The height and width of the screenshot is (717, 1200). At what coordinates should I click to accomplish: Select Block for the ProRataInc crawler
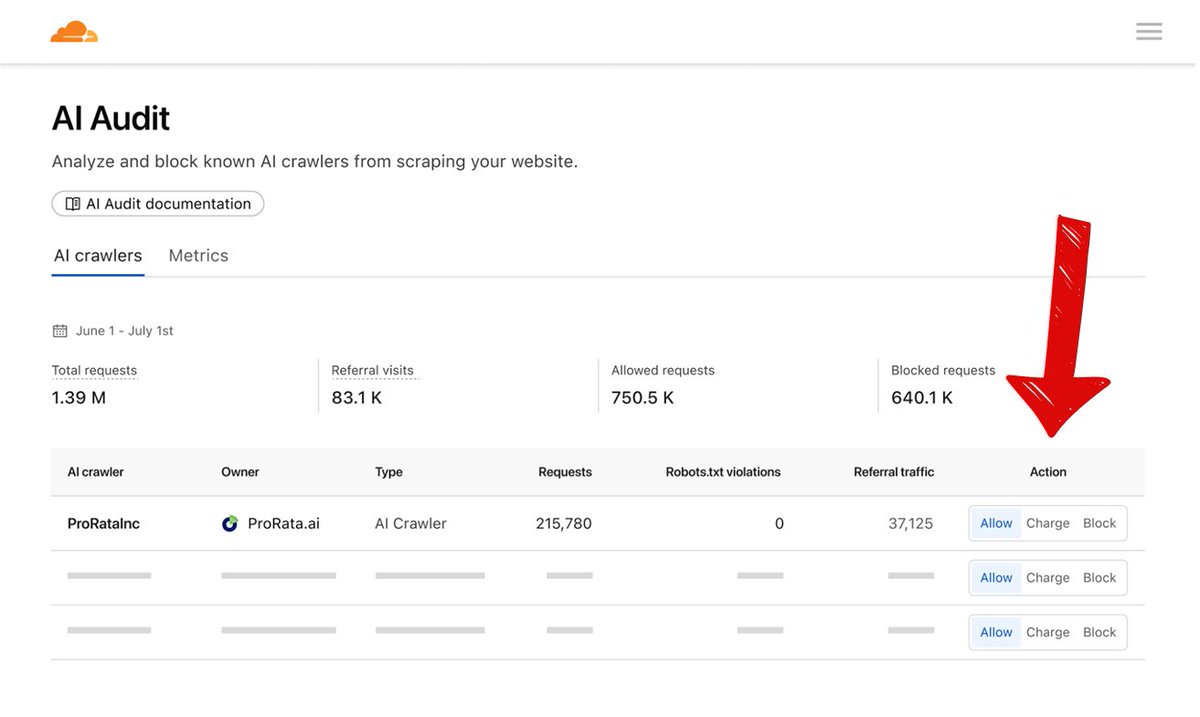[x=1099, y=522]
